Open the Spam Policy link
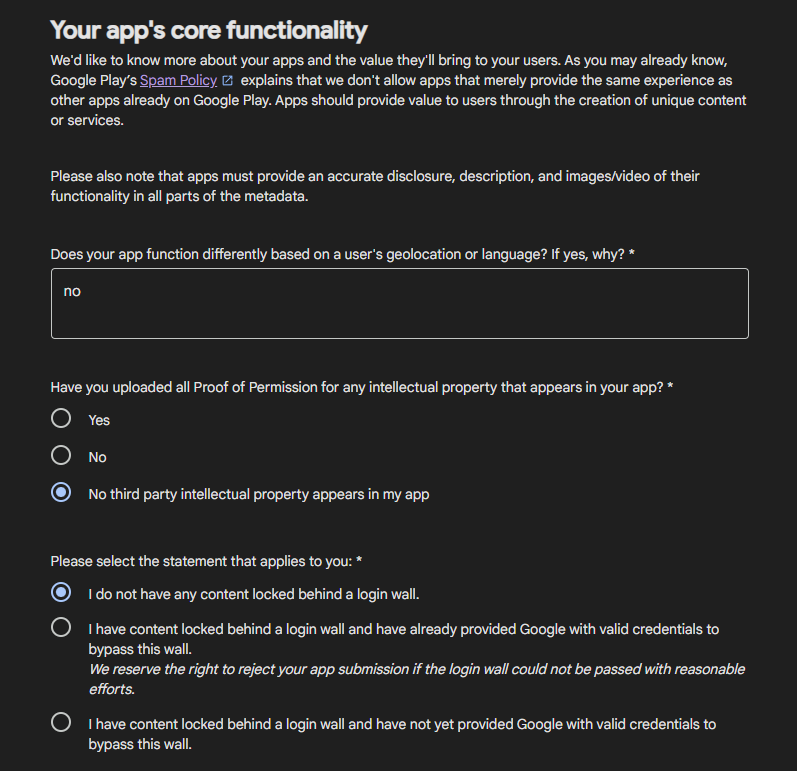Viewport: 797px width, 771px height. 178,80
